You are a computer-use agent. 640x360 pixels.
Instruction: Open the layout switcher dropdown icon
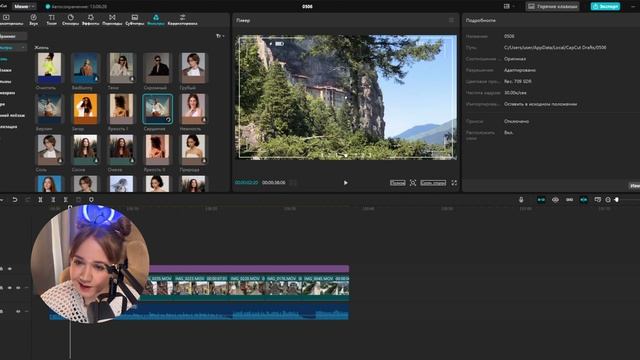click(509, 6)
